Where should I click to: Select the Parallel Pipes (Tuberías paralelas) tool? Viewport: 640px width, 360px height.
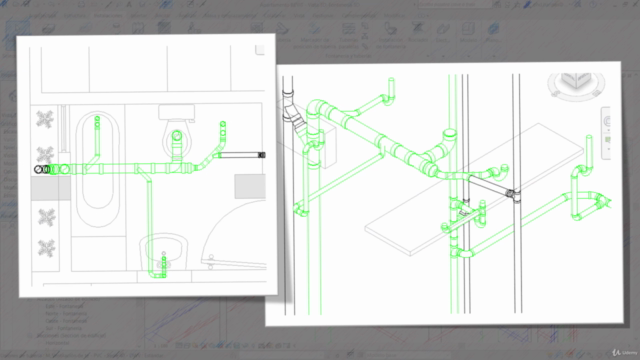coord(348,35)
